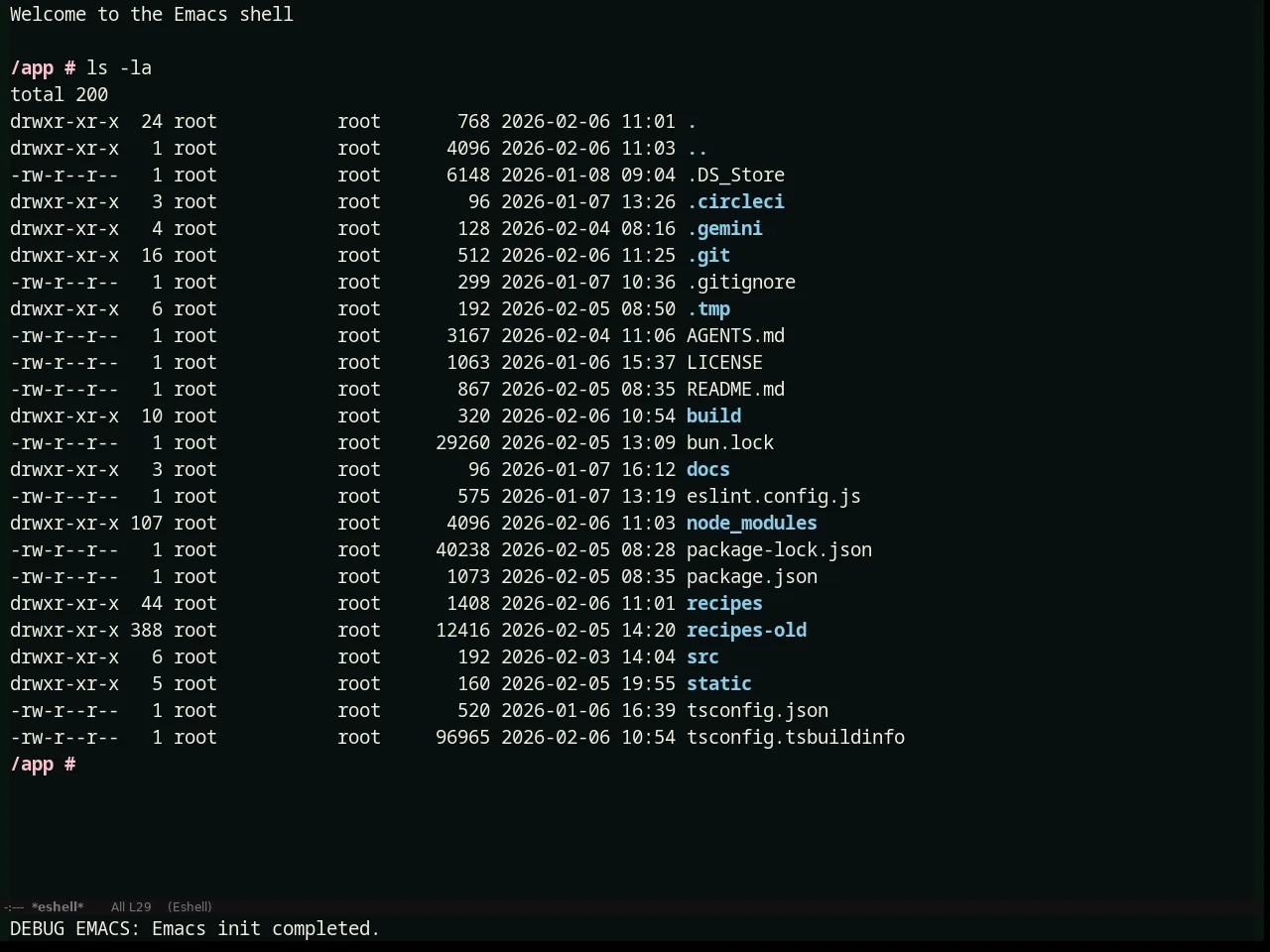Select the AGENTS.md file name
This screenshot has height=952, width=1270.
(x=735, y=335)
